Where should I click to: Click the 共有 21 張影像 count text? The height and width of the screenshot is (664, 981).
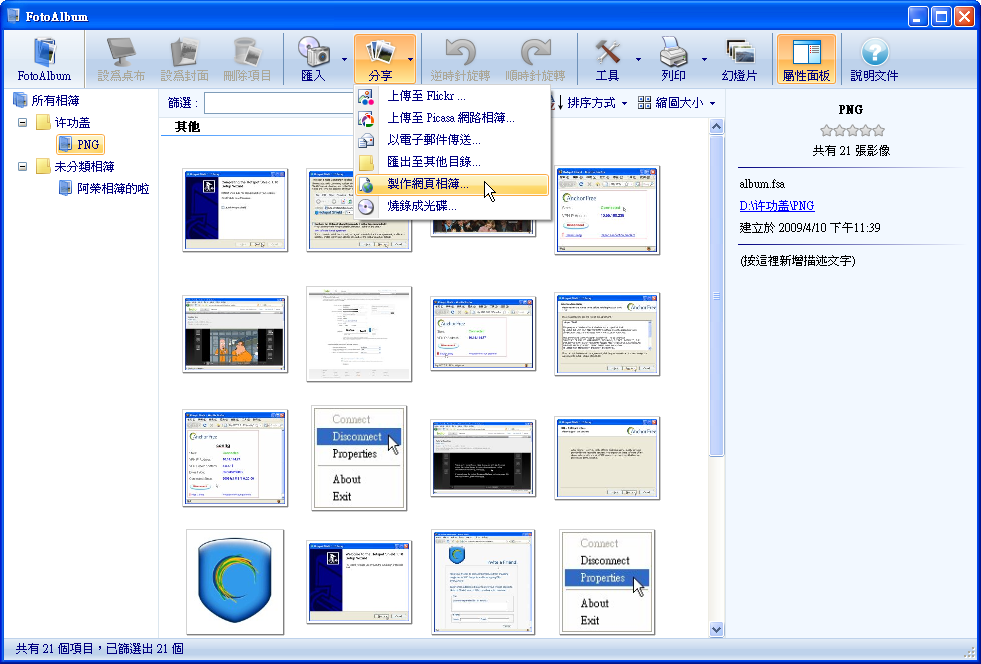[x=851, y=151]
